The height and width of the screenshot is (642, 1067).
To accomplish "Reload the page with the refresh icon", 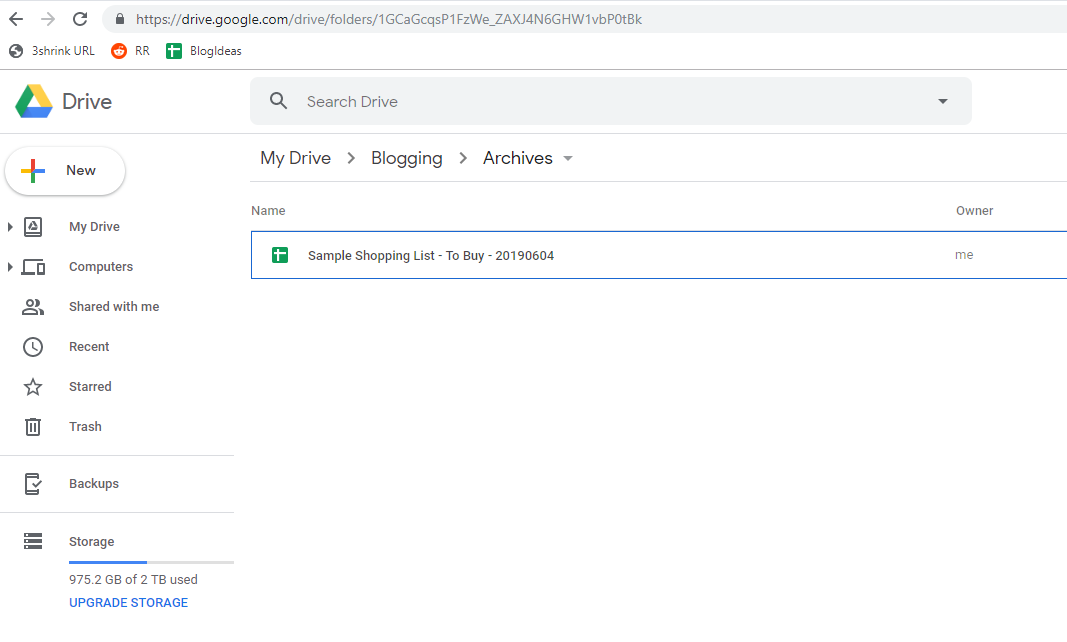I will tap(79, 18).
